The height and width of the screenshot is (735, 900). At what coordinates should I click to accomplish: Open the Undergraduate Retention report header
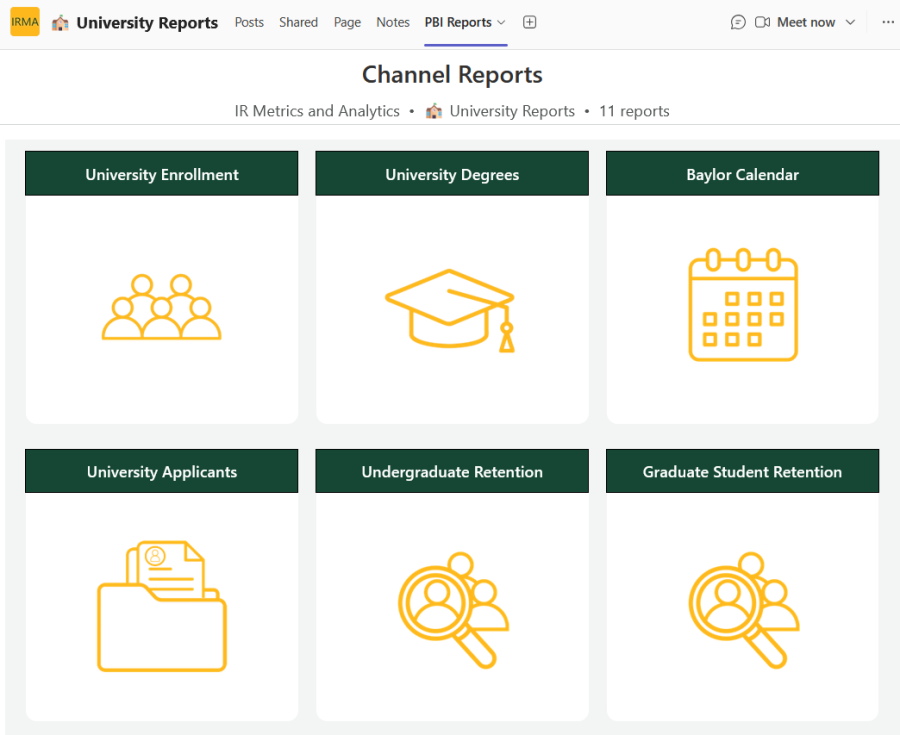click(452, 471)
